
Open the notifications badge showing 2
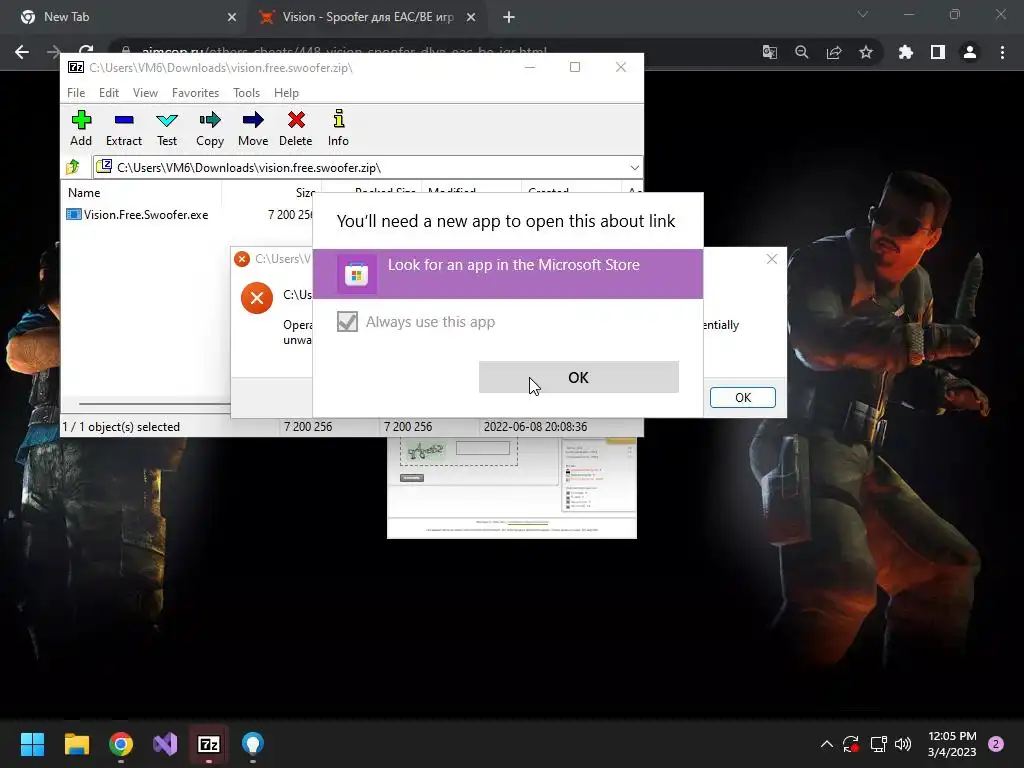point(996,744)
